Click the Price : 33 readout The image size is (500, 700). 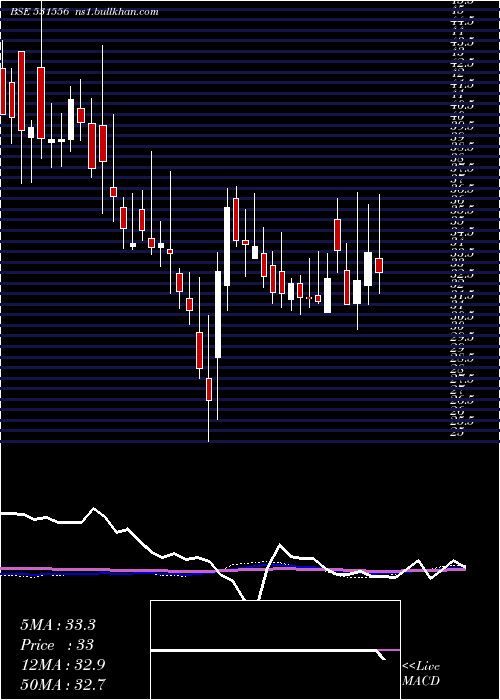tap(57, 645)
